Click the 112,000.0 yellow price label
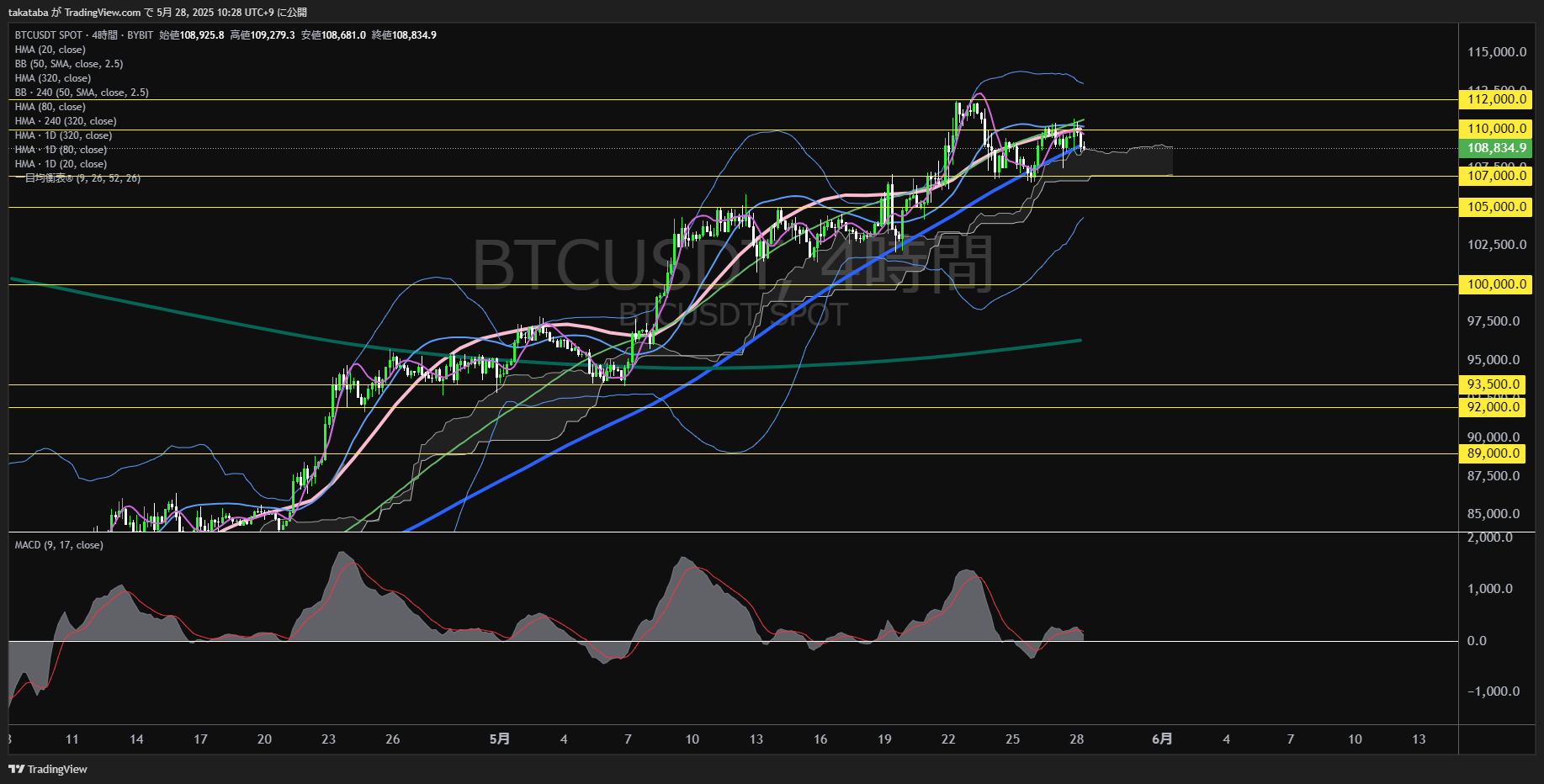The image size is (1544, 784). 1495,99
